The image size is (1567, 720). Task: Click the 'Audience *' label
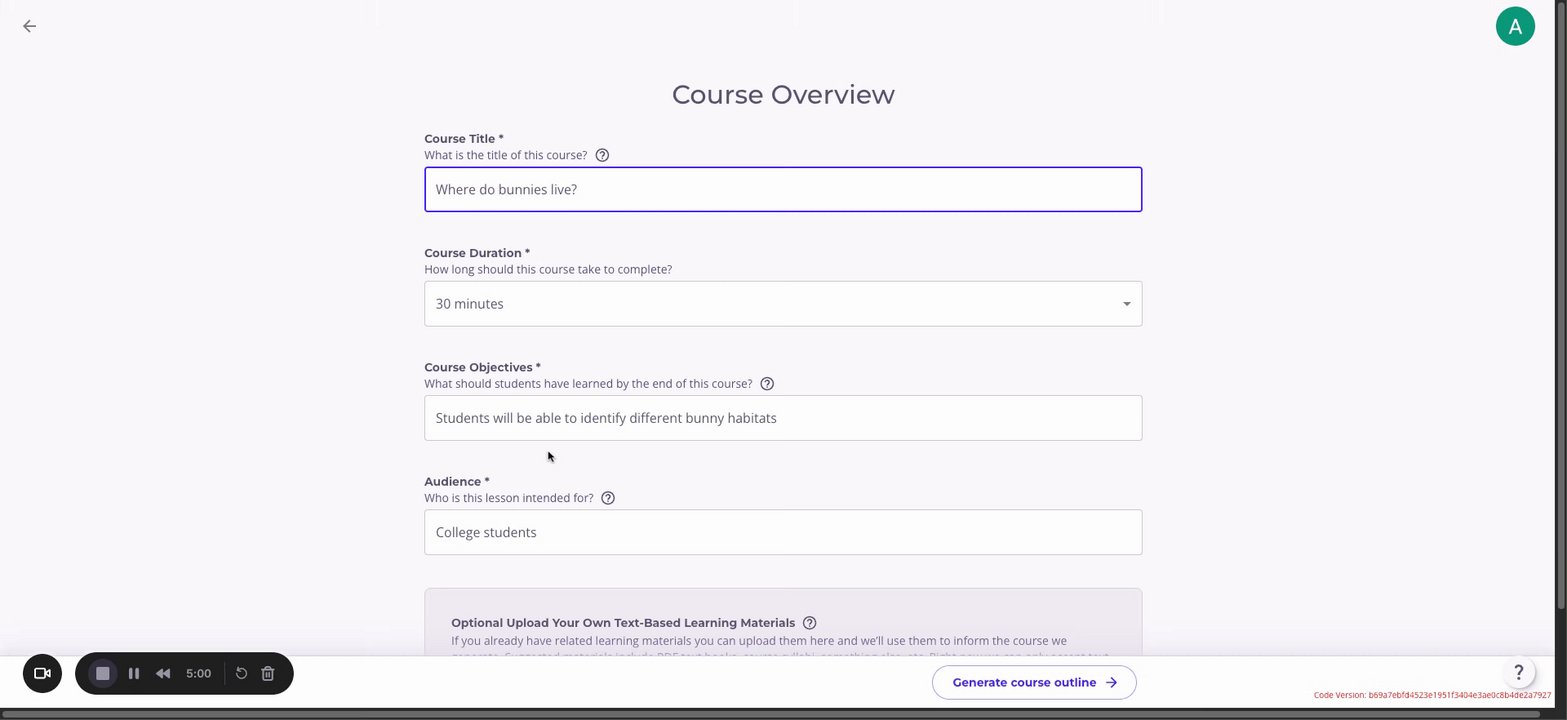click(x=457, y=481)
